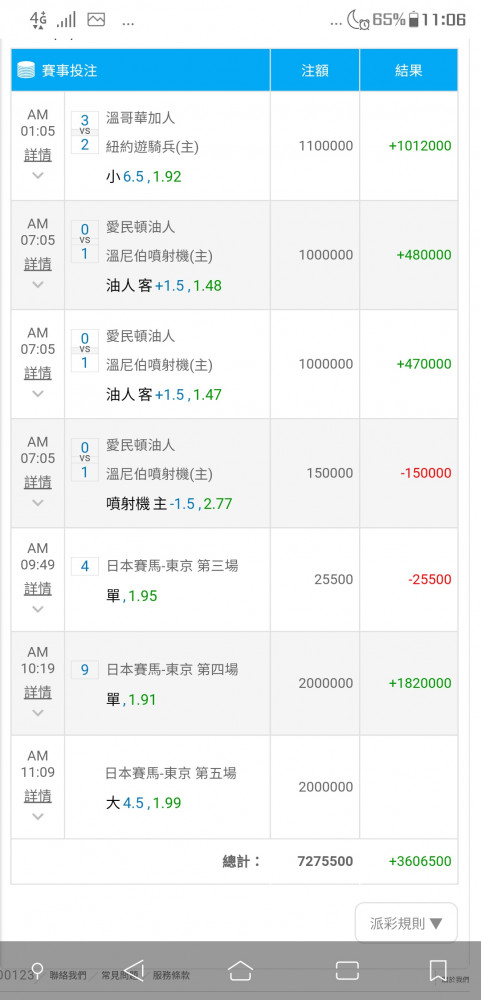The width and height of the screenshot is (481, 1000).
Task: Open the recent apps navigation icon
Action: coord(346,970)
